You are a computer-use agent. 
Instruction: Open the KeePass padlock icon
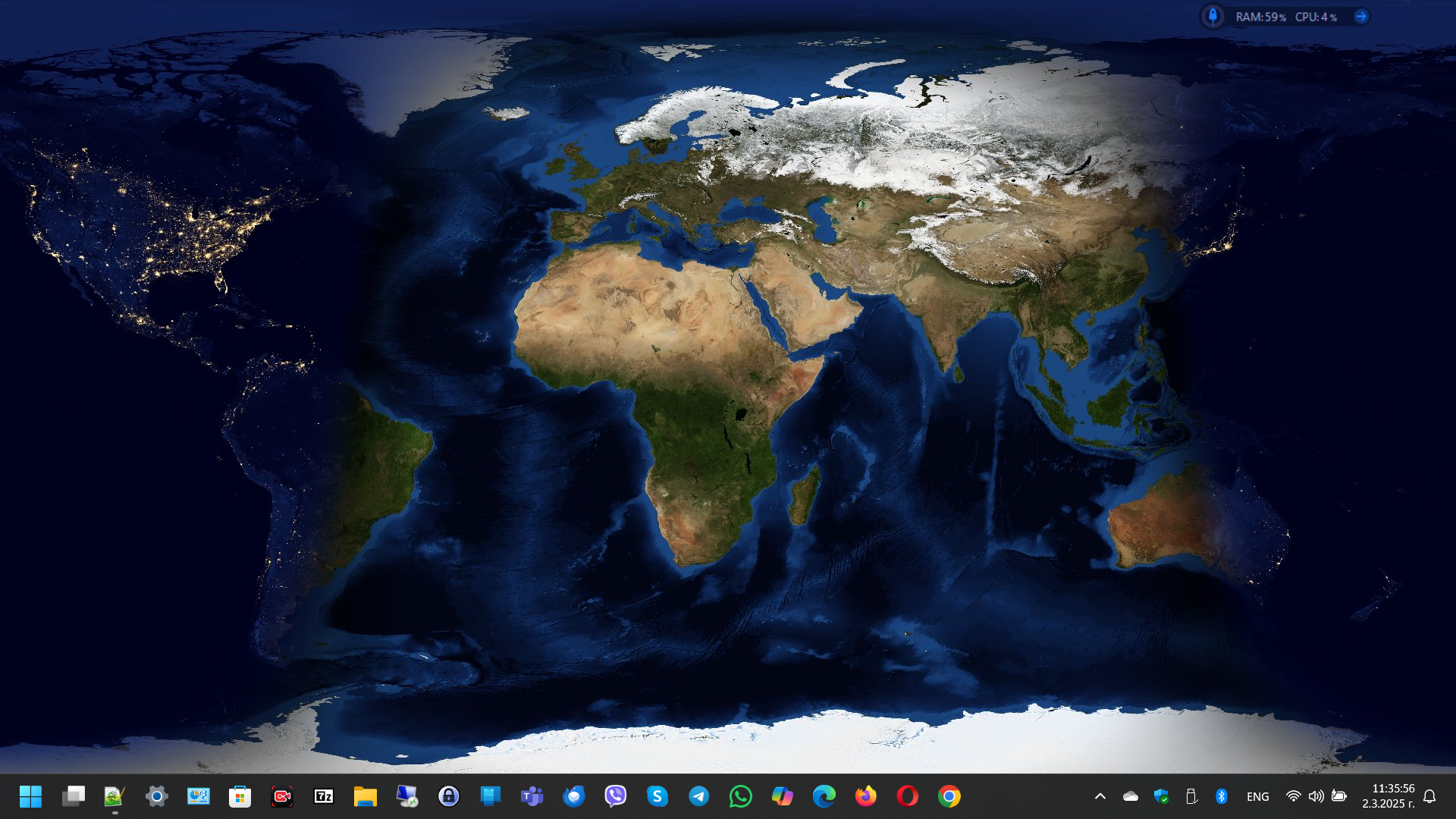(x=449, y=796)
